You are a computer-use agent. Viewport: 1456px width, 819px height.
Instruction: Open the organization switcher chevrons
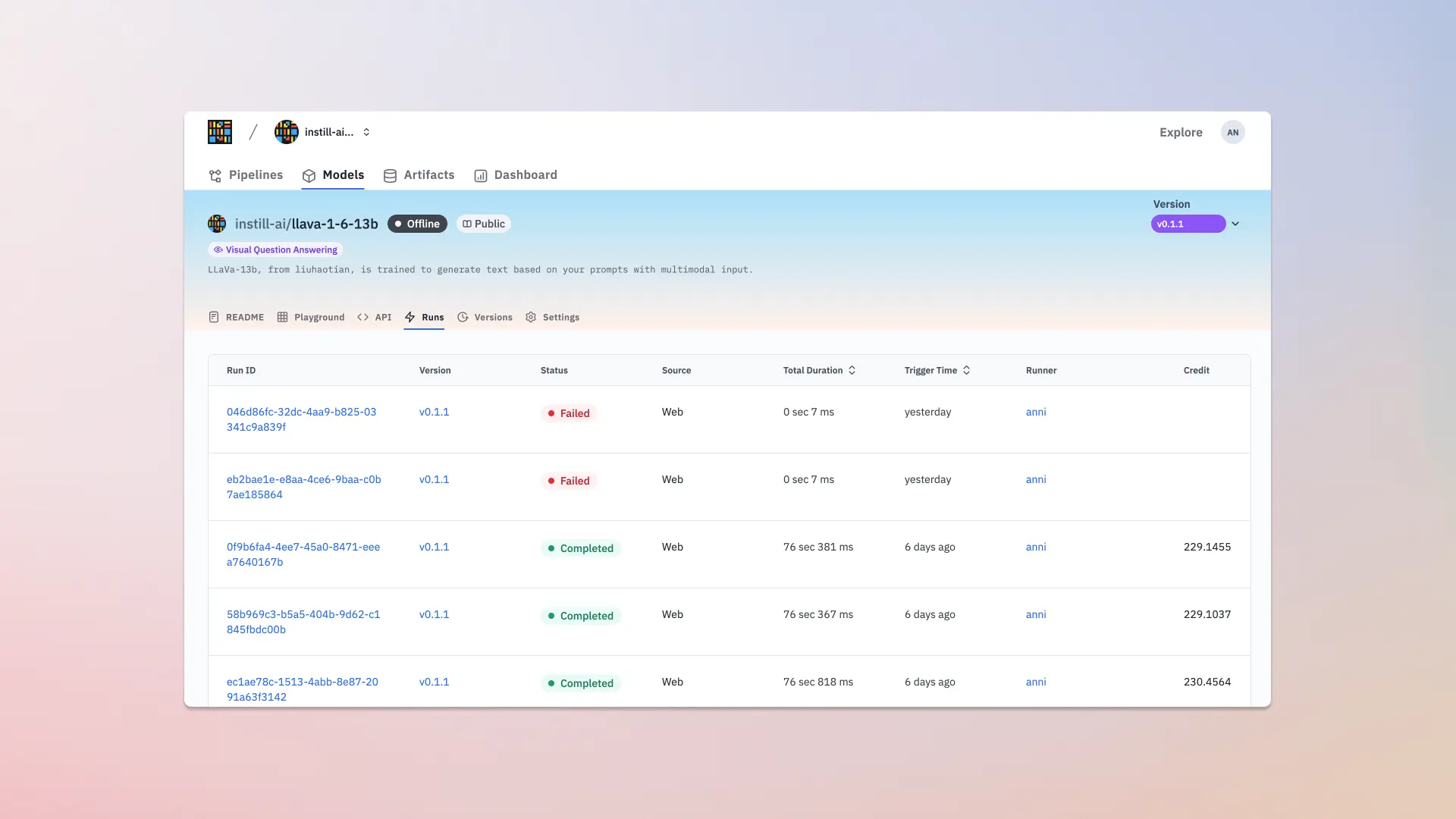366,132
